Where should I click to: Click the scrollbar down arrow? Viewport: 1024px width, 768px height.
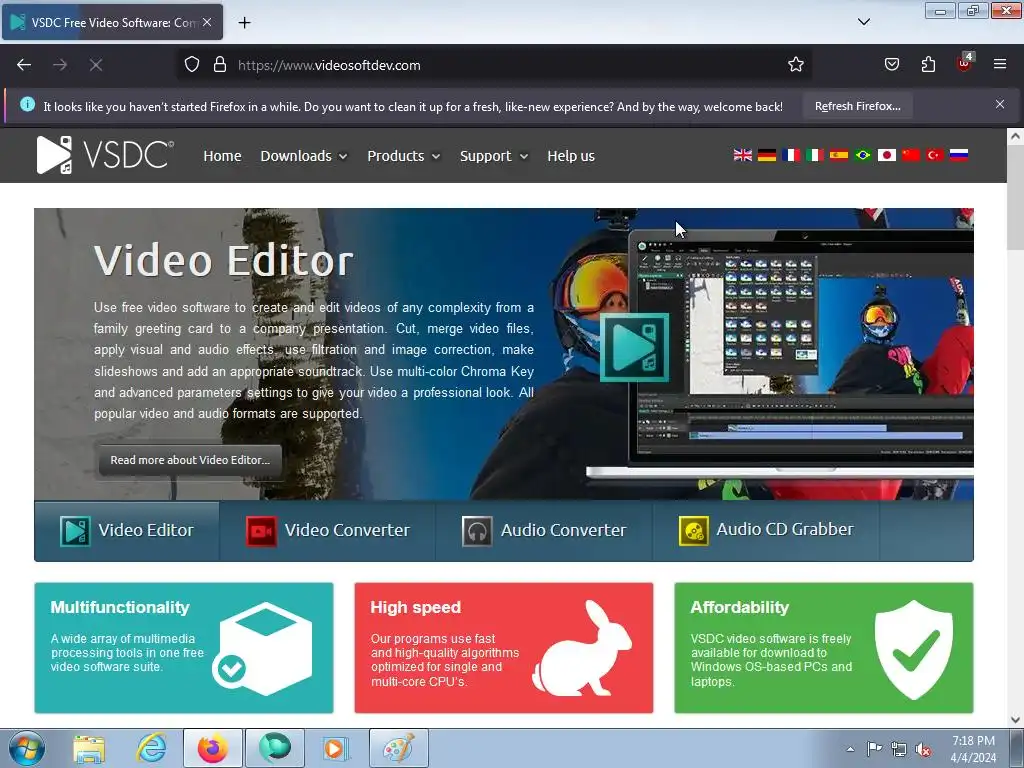1015,720
